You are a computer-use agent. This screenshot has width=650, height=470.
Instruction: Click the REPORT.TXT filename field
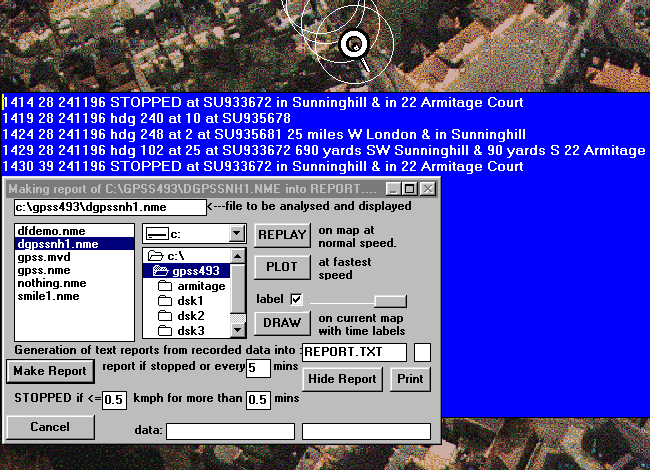pyautogui.click(x=354, y=352)
